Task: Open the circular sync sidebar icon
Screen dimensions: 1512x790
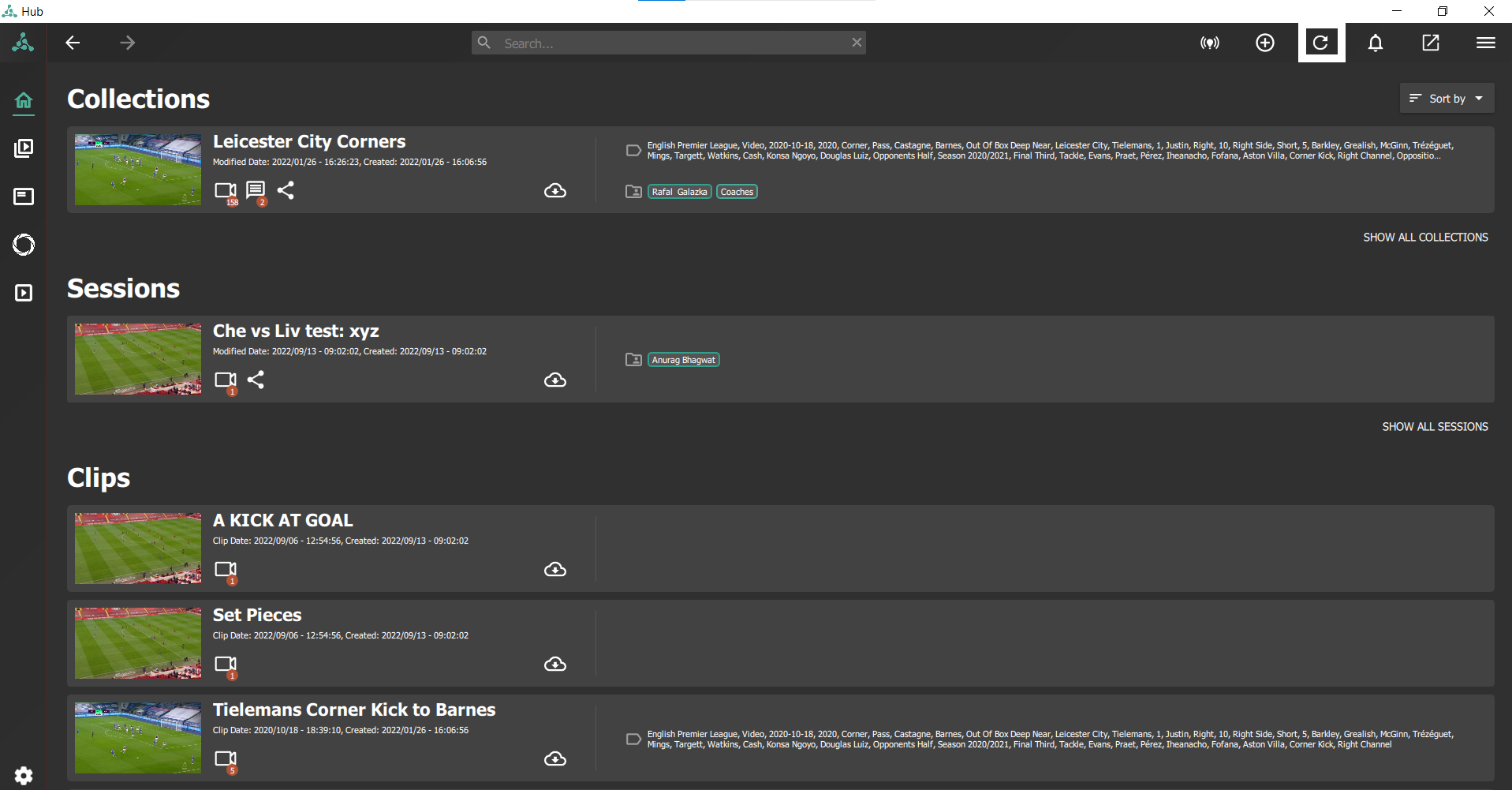Action: (24, 245)
